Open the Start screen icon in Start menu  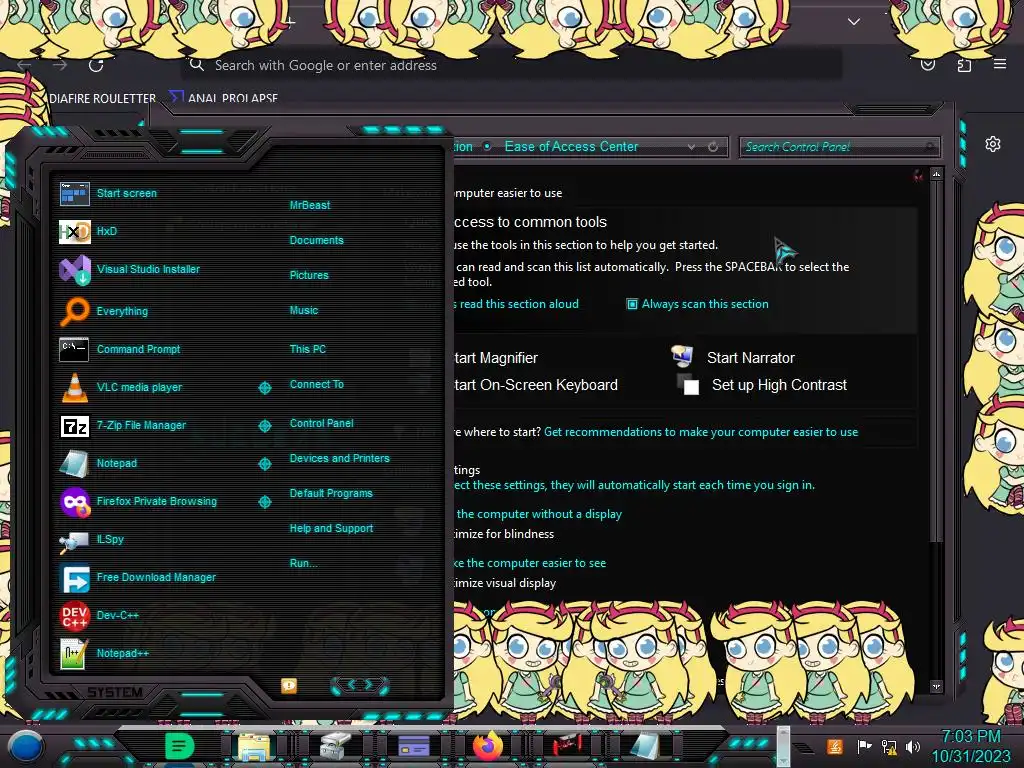click(x=74, y=194)
